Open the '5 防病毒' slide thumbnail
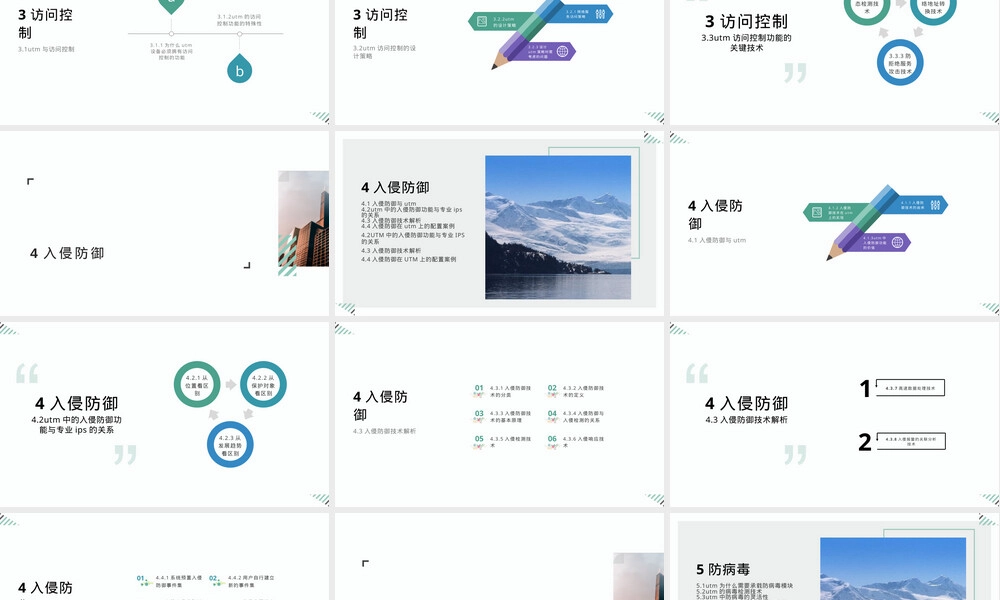The width and height of the screenshot is (1000, 600). pyautogui.click(x=835, y=557)
